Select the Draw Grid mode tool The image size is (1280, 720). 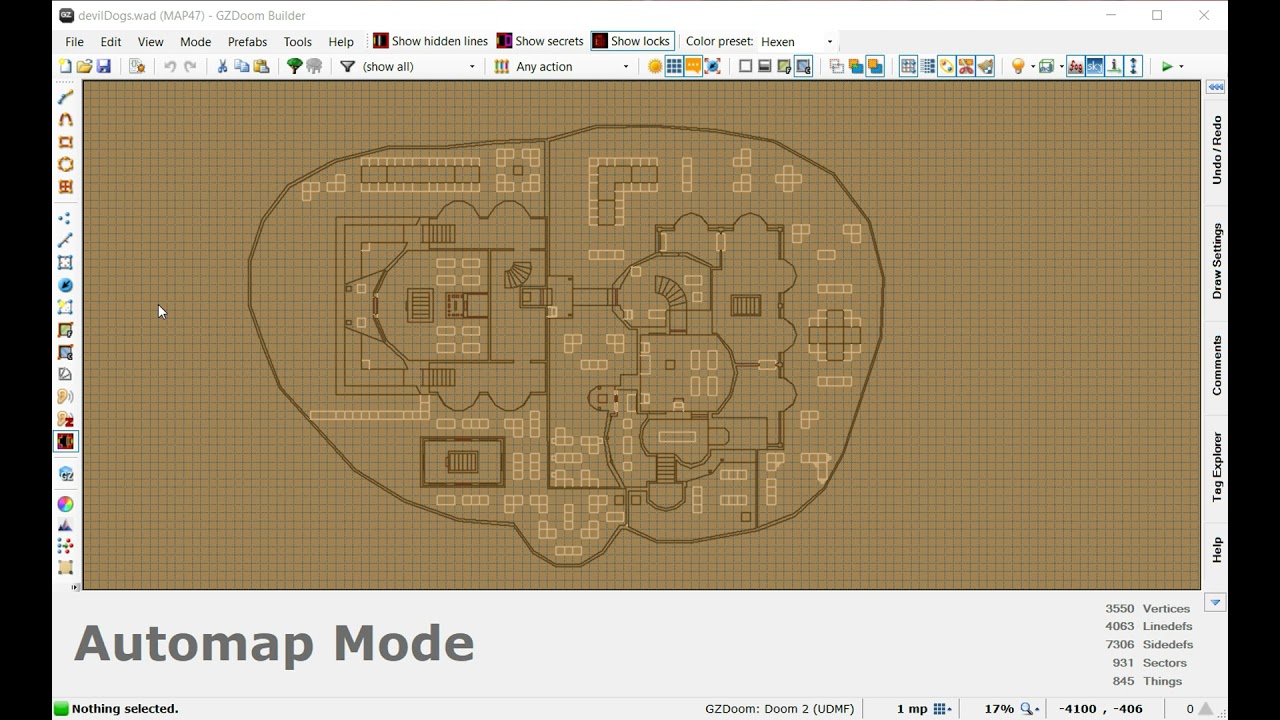65,186
